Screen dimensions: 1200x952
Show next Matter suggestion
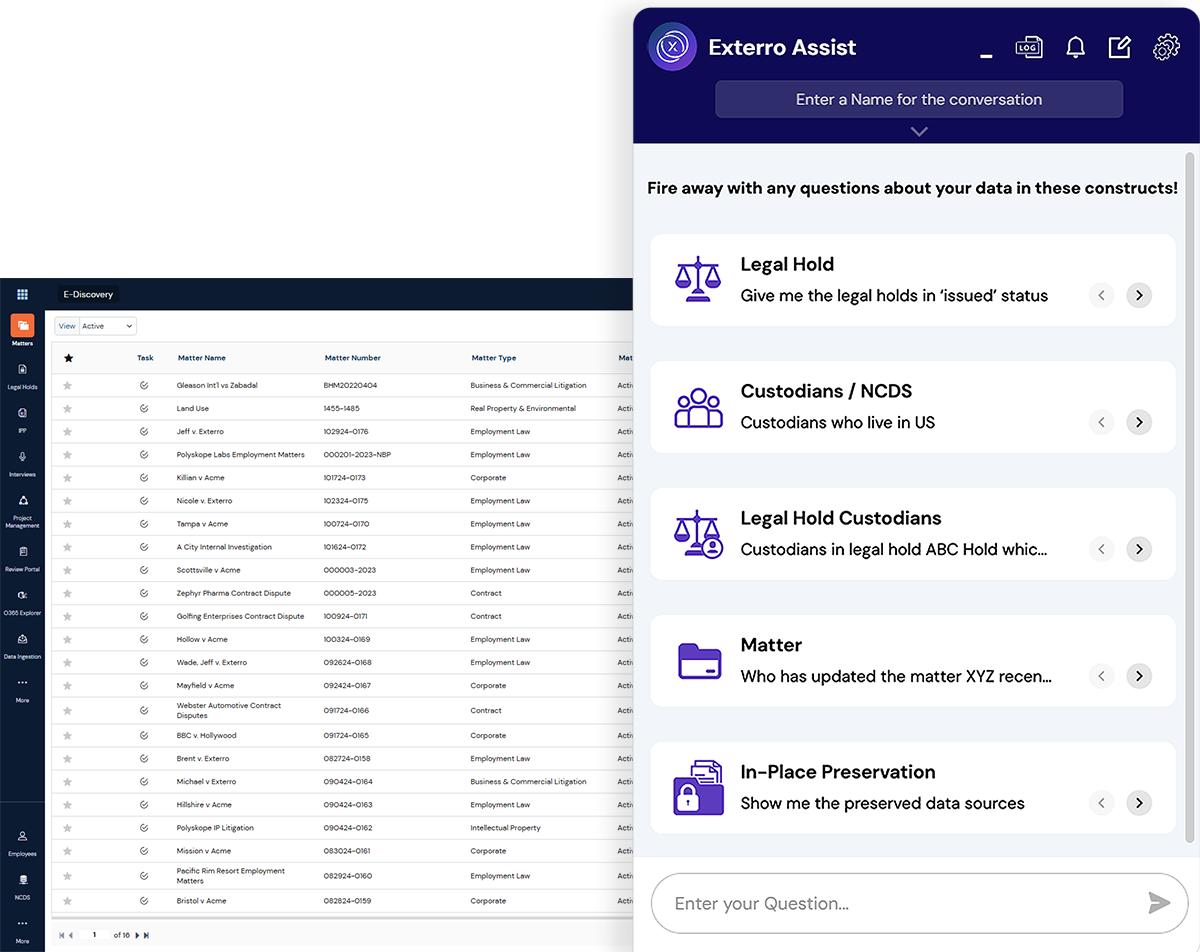click(x=1139, y=676)
